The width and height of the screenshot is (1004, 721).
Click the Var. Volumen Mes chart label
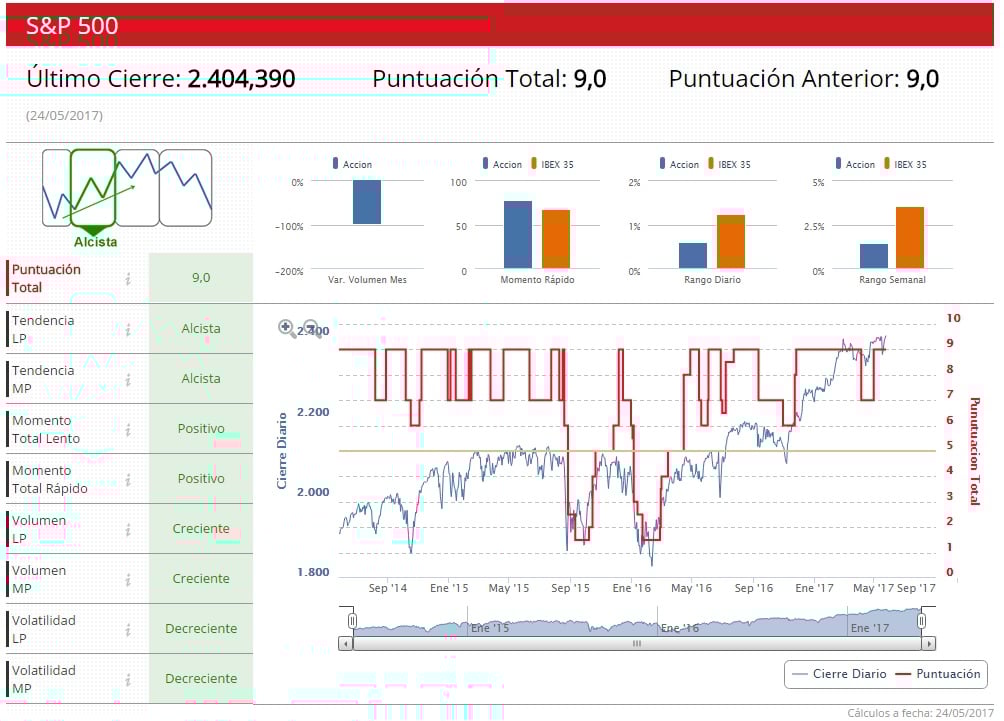point(368,280)
